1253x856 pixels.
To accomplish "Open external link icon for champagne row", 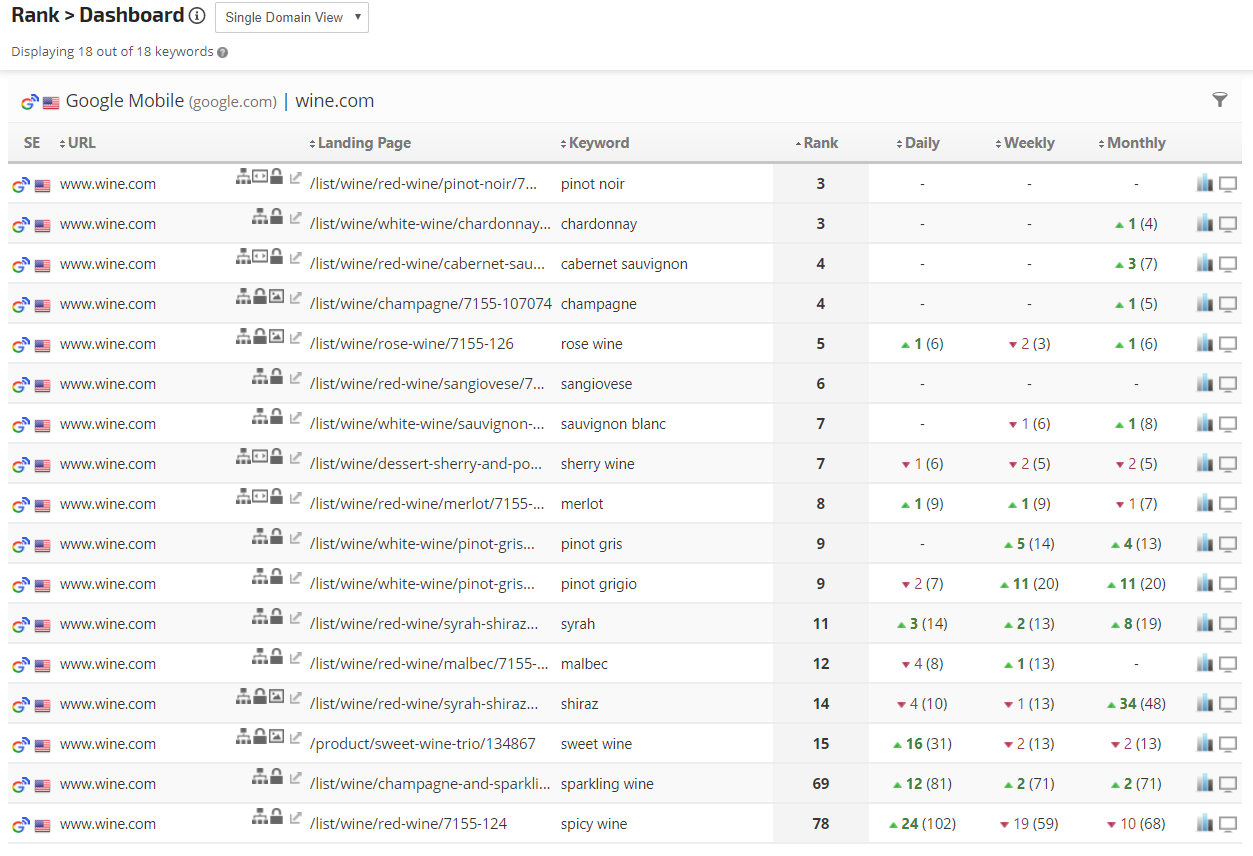I will pos(295,297).
